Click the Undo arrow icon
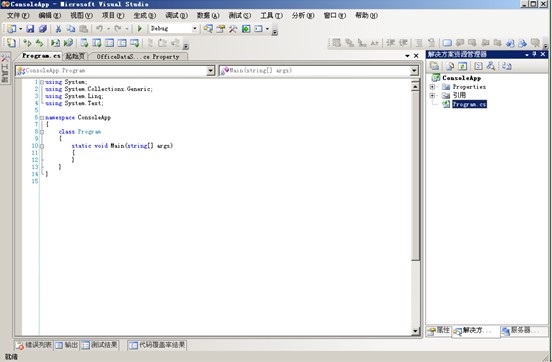552x362 pixels. (100, 29)
